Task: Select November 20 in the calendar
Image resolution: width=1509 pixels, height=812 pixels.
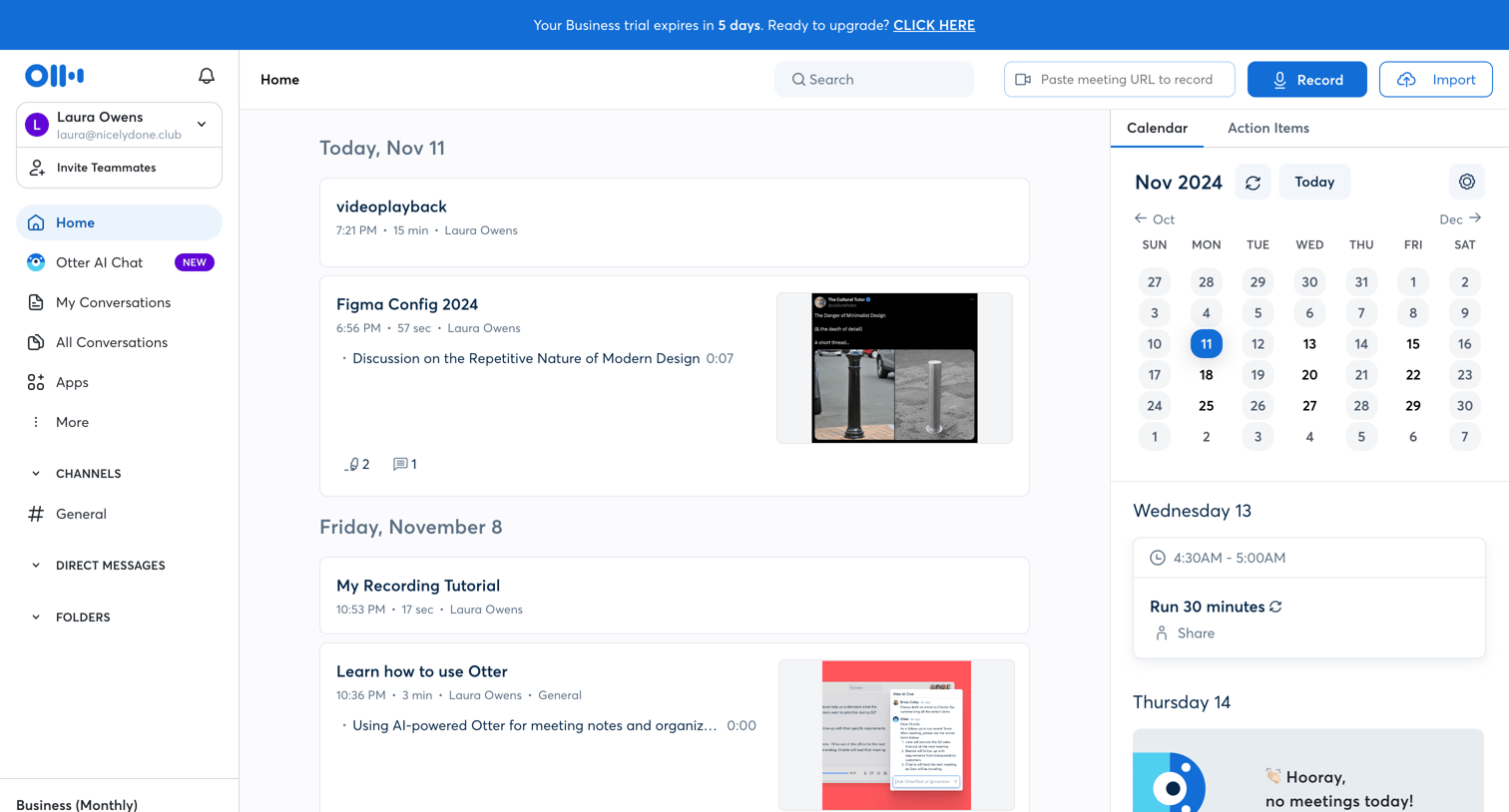Action: tap(1309, 375)
